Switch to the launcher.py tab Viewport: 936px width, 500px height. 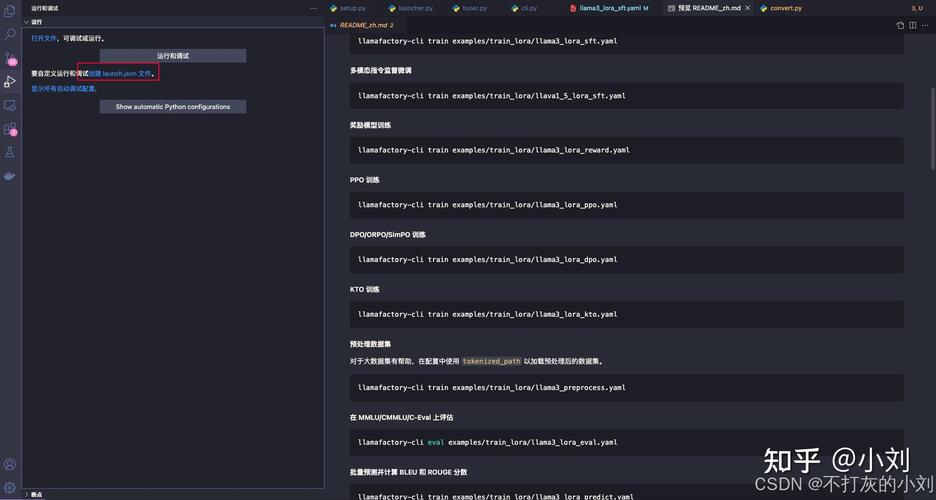[x=411, y=8]
